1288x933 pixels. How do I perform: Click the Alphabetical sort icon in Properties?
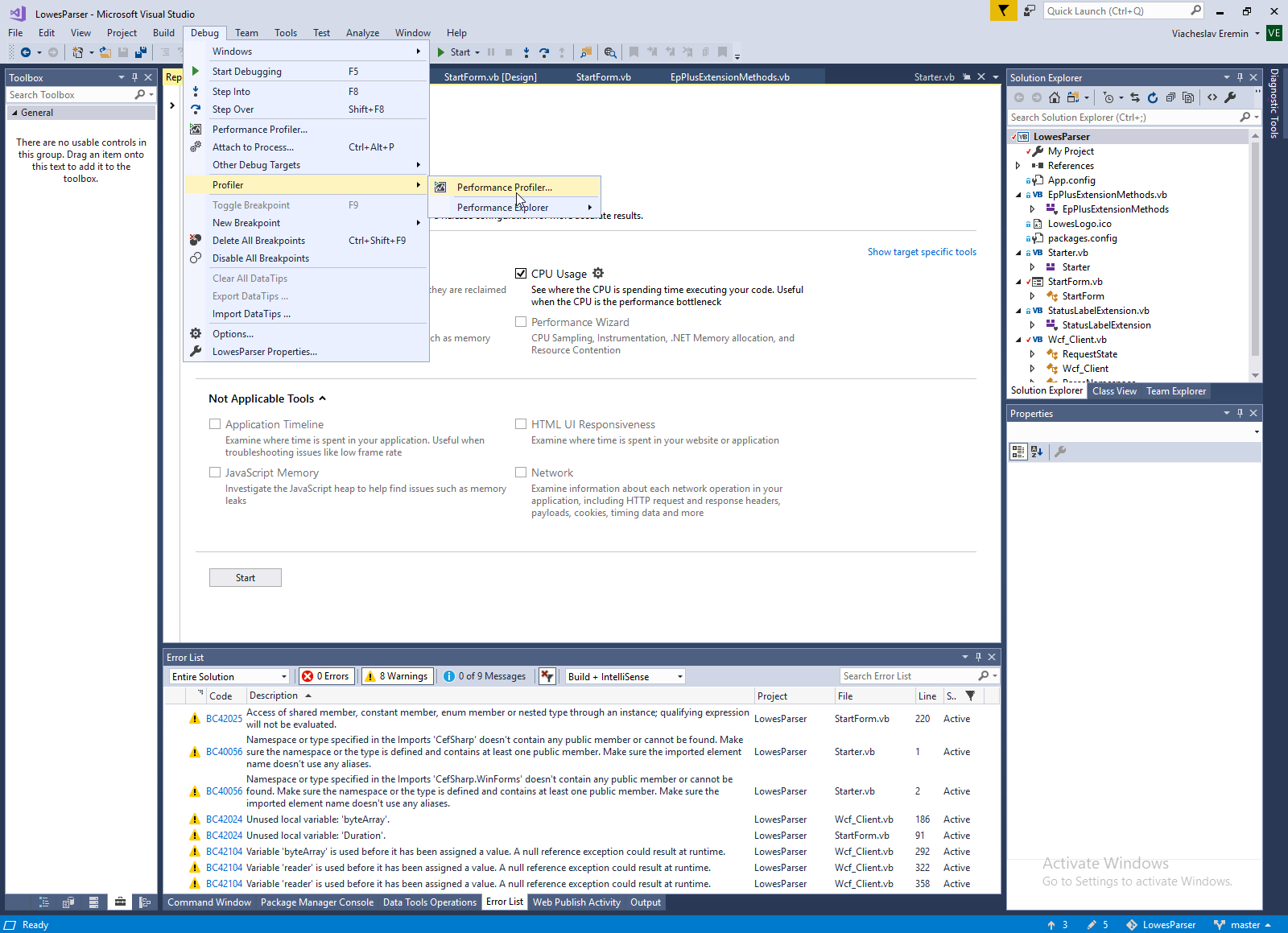point(1037,452)
